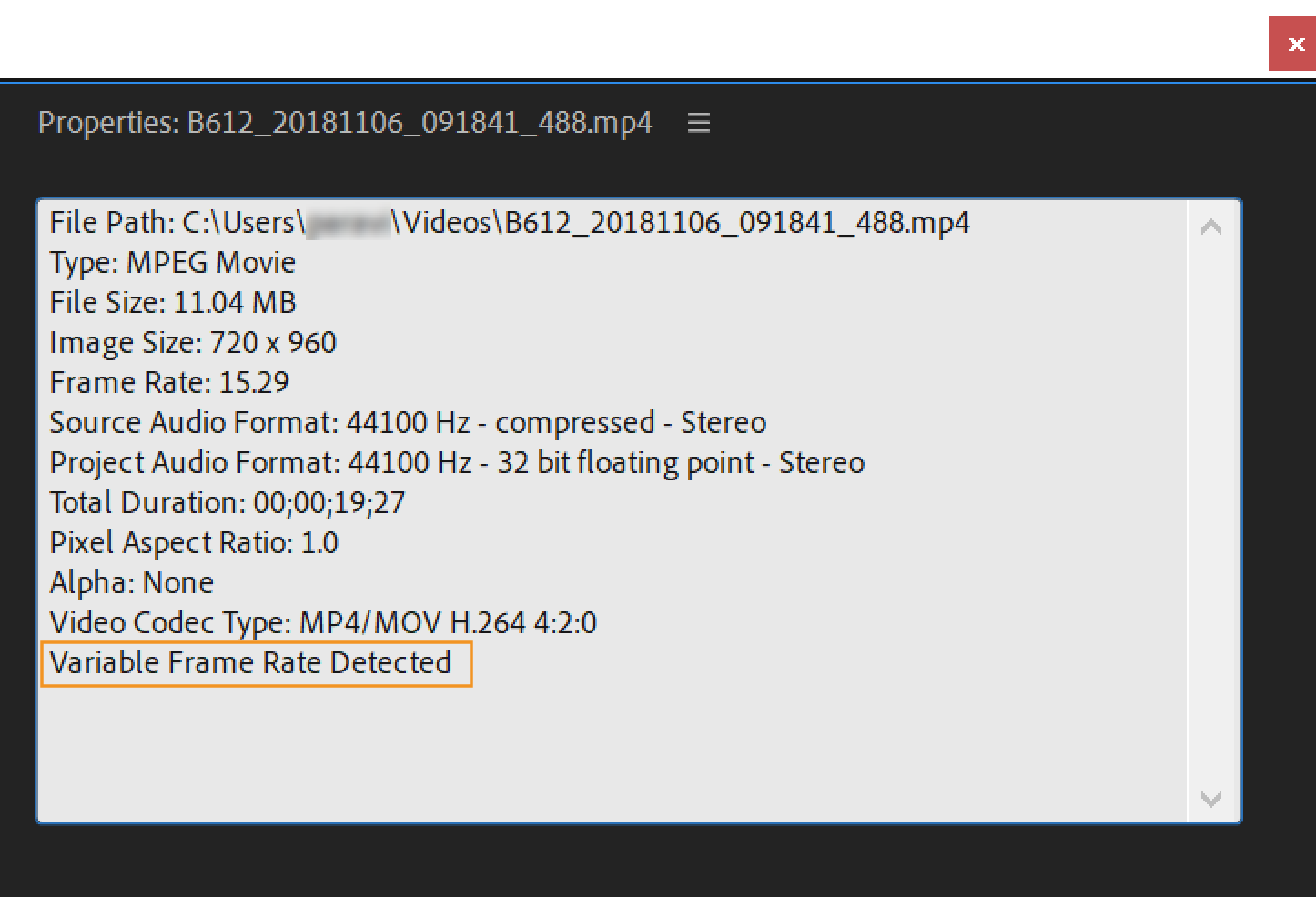The height and width of the screenshot is (897, 1316).
Task: Click the Video Codec Type line
Action: (x=323, y=623)
